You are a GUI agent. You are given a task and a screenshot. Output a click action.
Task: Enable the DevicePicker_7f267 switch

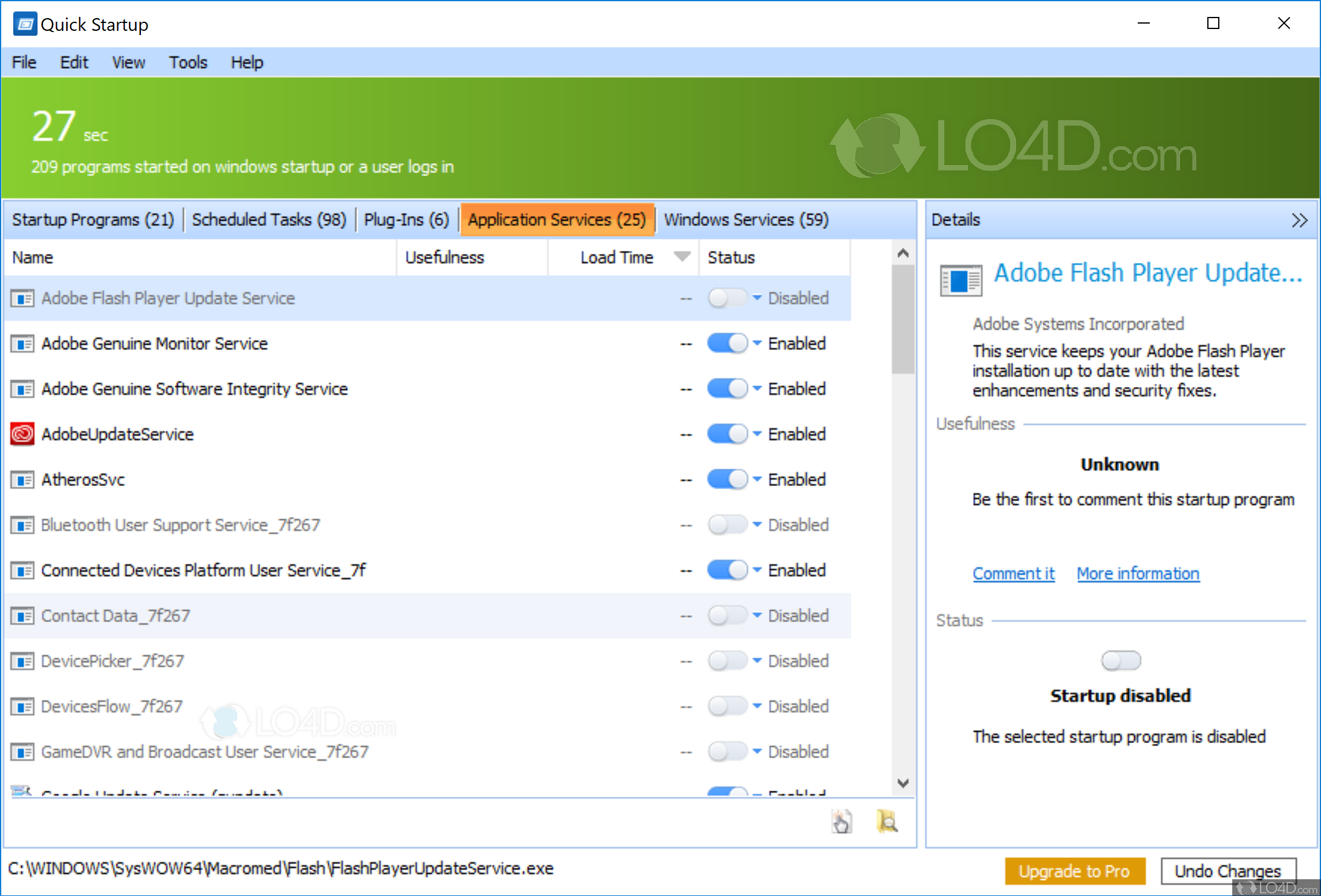click(728, 661)
